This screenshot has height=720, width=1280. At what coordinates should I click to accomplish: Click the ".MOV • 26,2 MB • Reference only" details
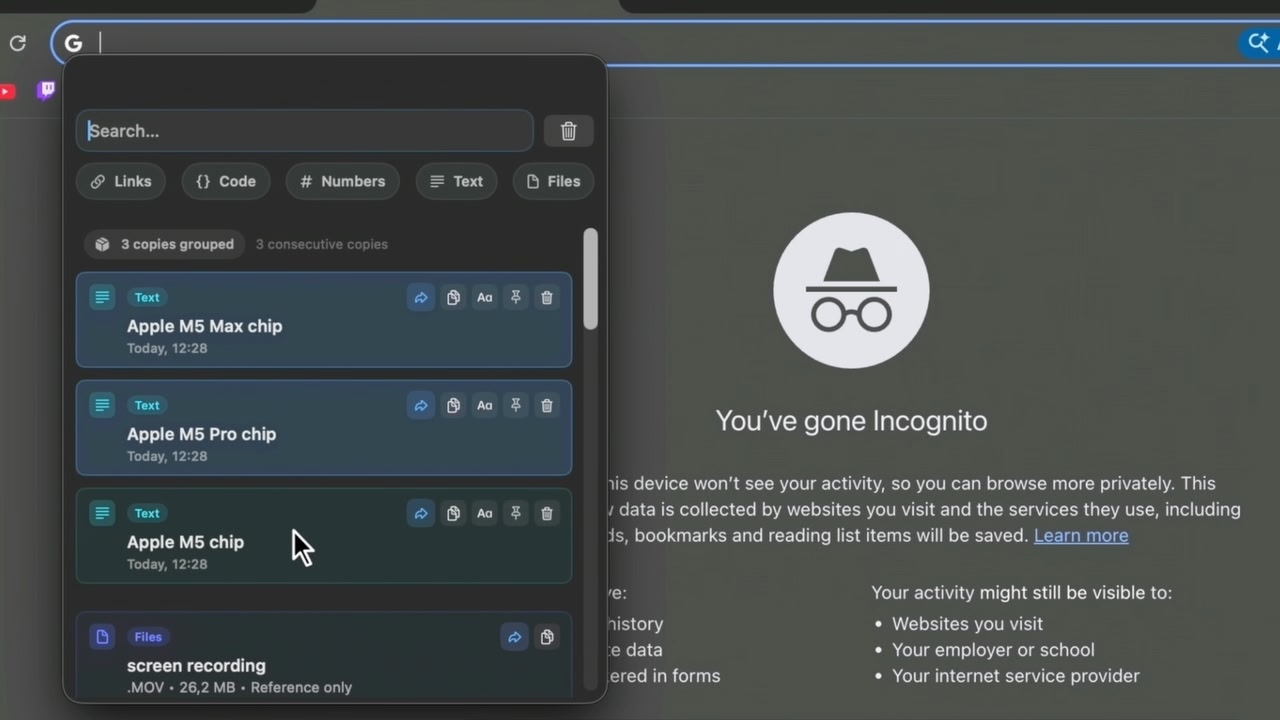pos(240,688)
